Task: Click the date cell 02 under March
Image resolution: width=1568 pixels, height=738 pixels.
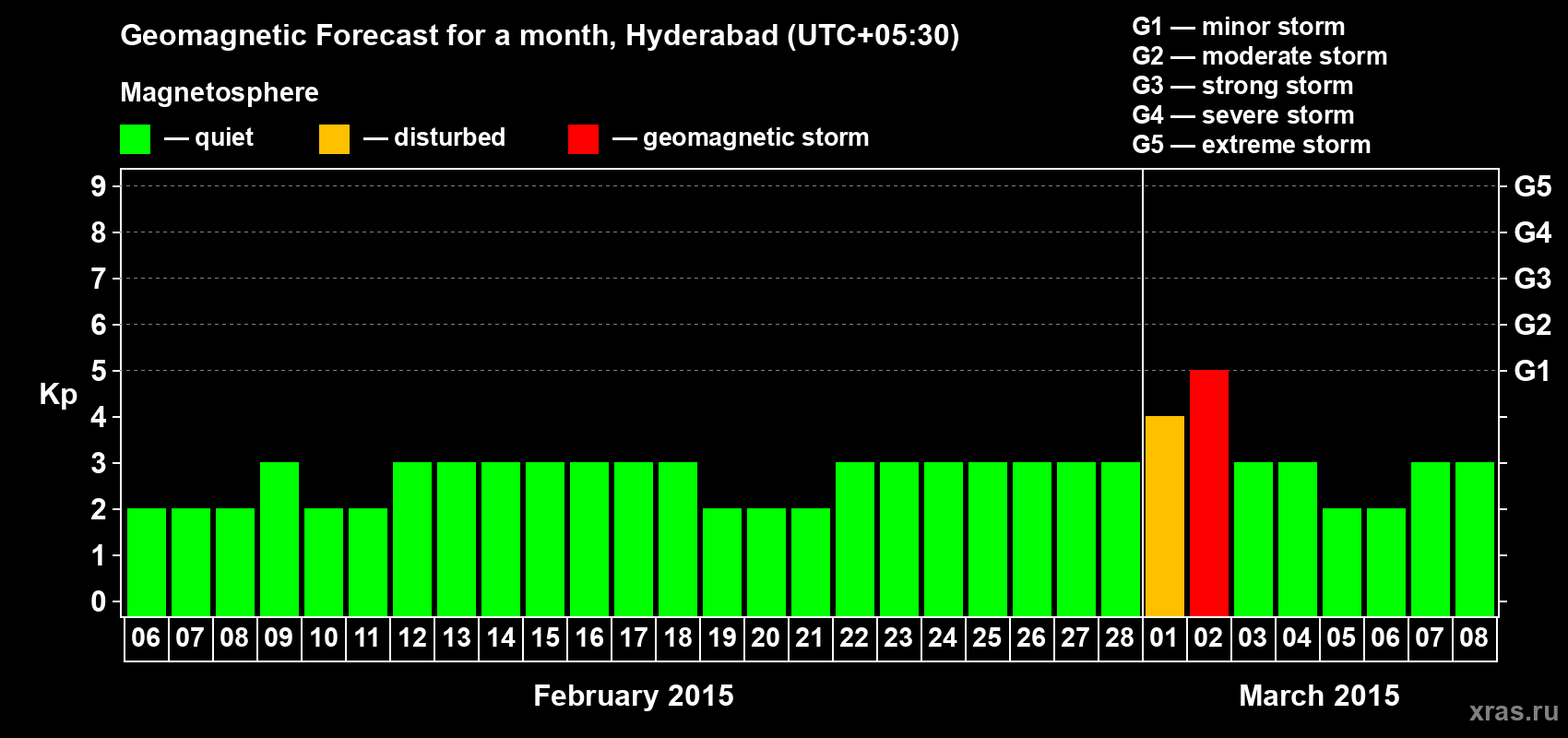Action: (x=1208, y=638)
